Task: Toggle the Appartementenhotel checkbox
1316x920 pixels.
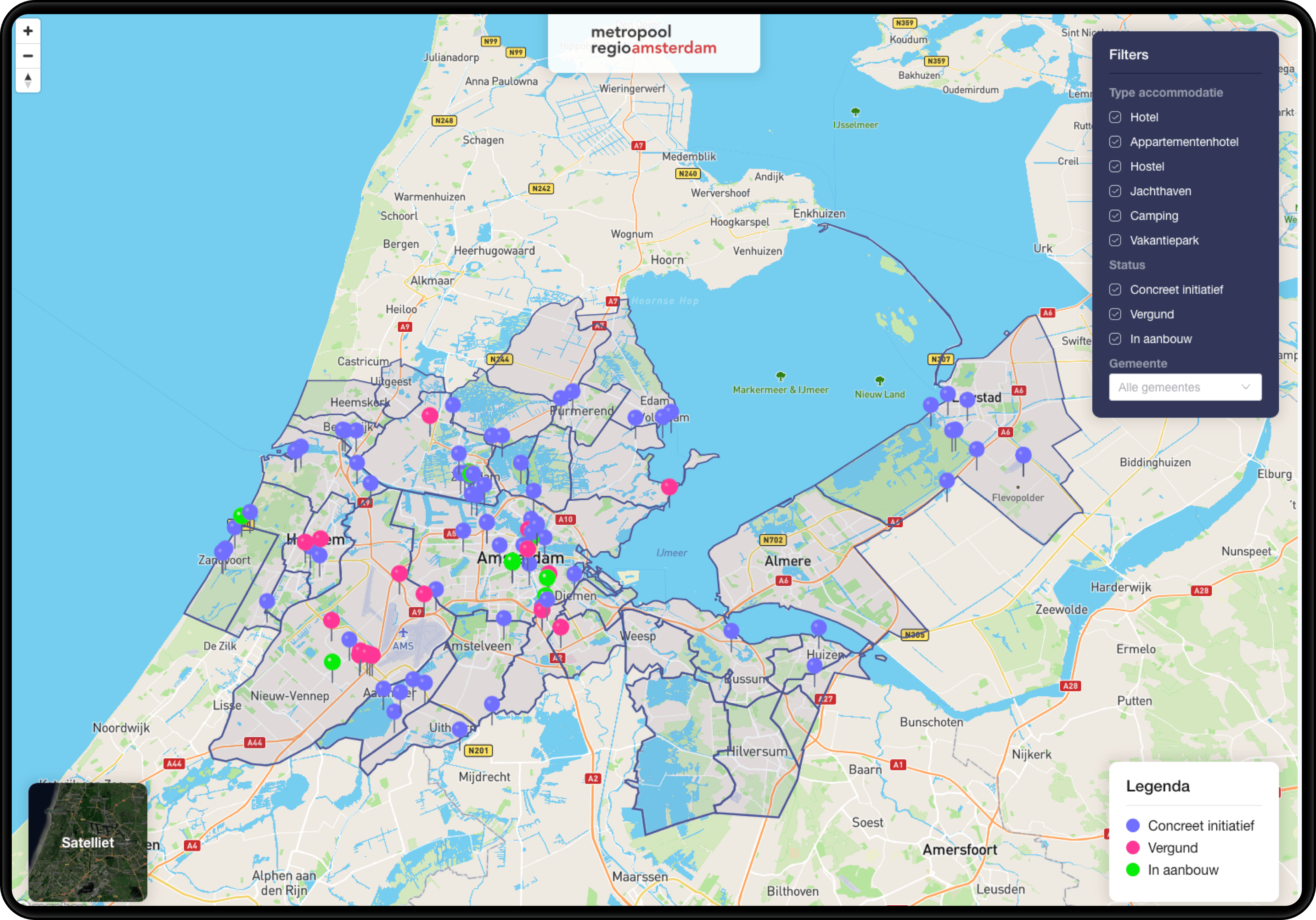Action: coord(1115,142)
